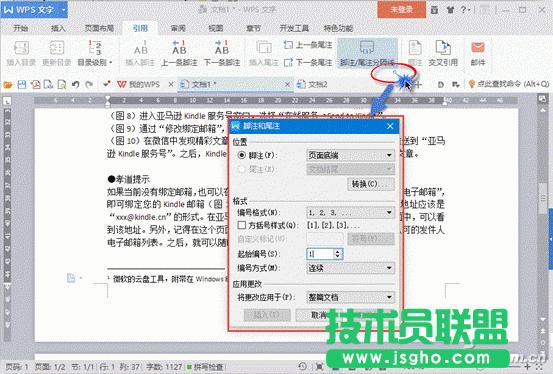The height and width of the screenshot is (374, 553).
Task: Click the open folder icon in quick toolbar
Action: tap(8, 85)
